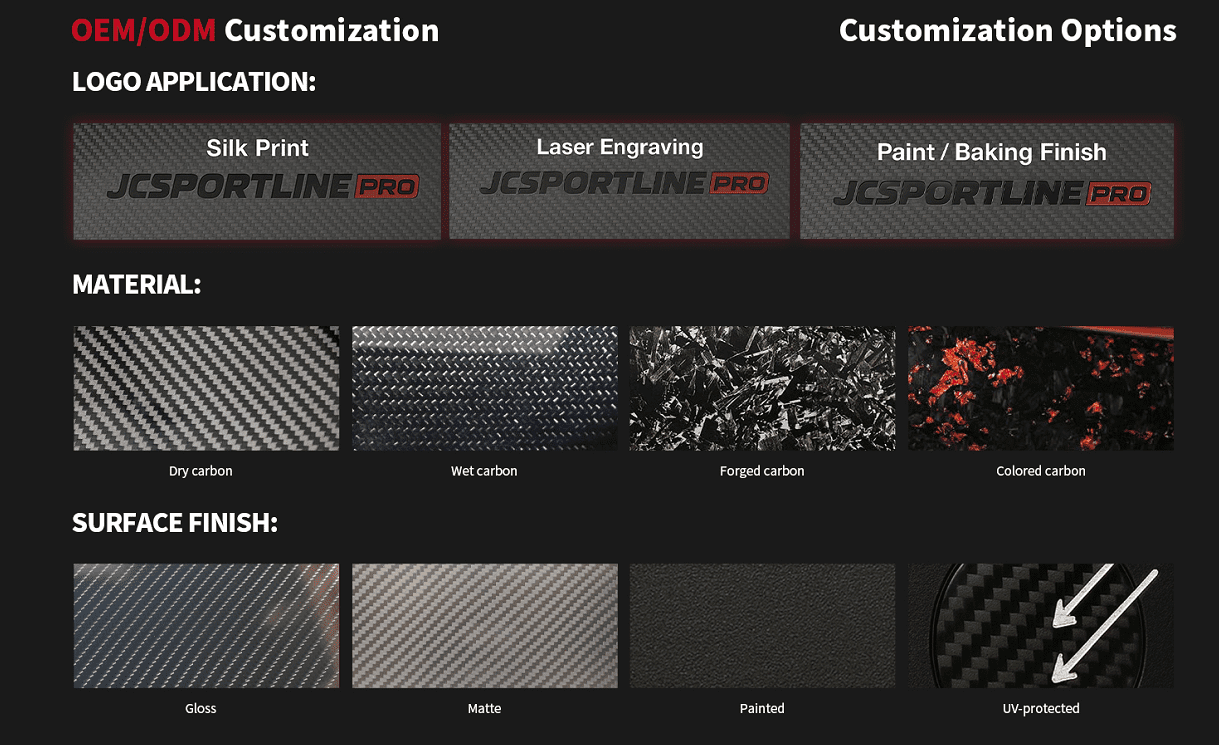
Task: Click the LOGO APPLICATION: section heading
Action: click(194, 82)
